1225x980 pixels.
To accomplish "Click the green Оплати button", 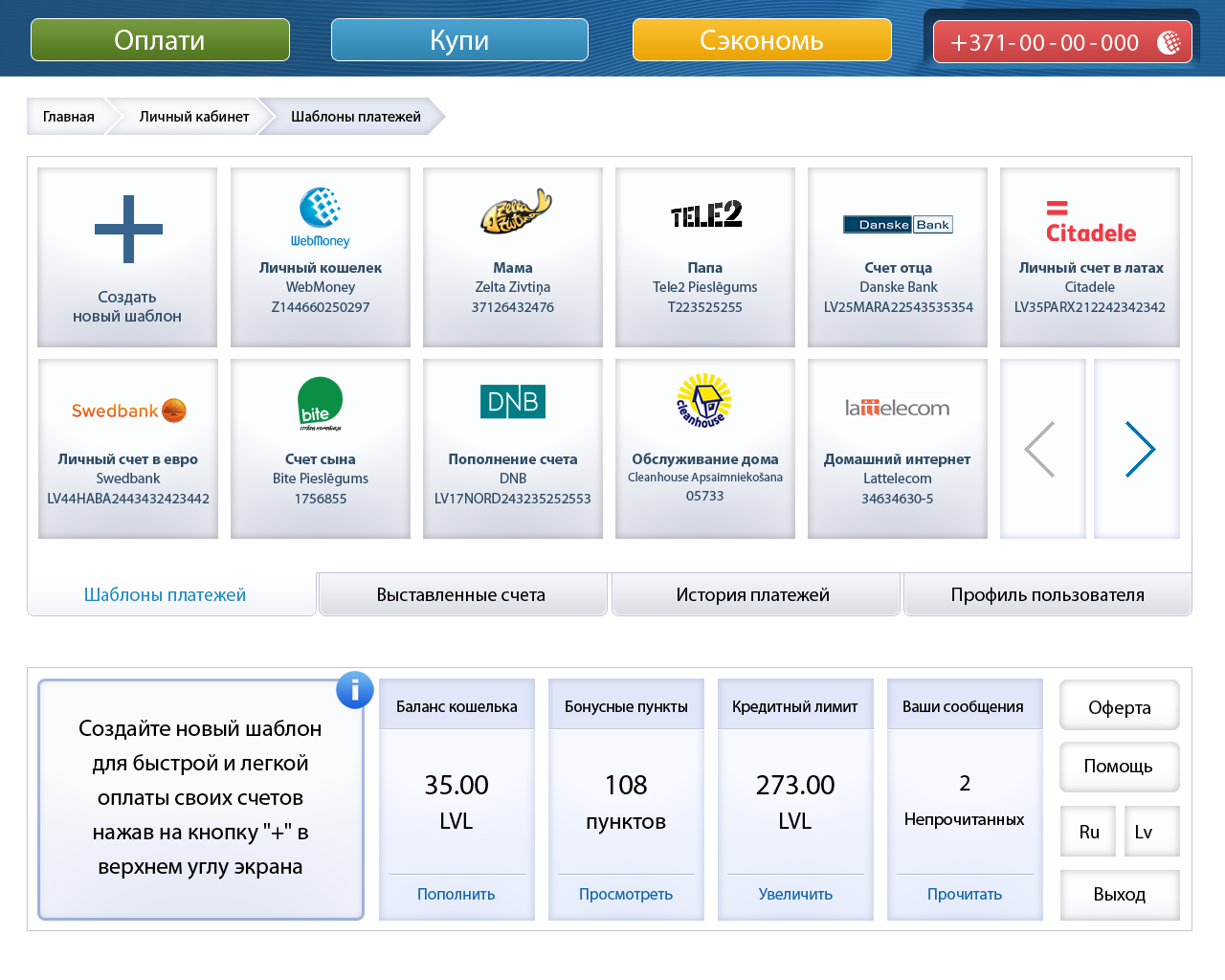I will [x=160, y=40].
